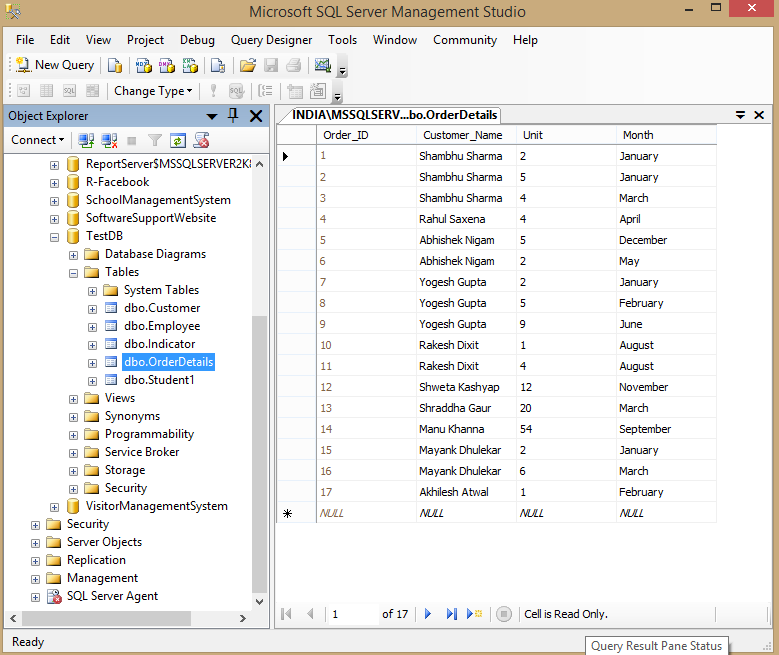Open the Tools menu

point(342,40)
